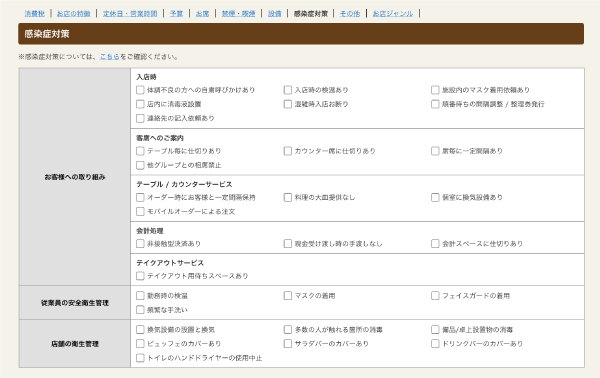This screenshot has height=378, width=600.
Task: Click the お客様への取り組み row header
Action: [x=75, y=177]
